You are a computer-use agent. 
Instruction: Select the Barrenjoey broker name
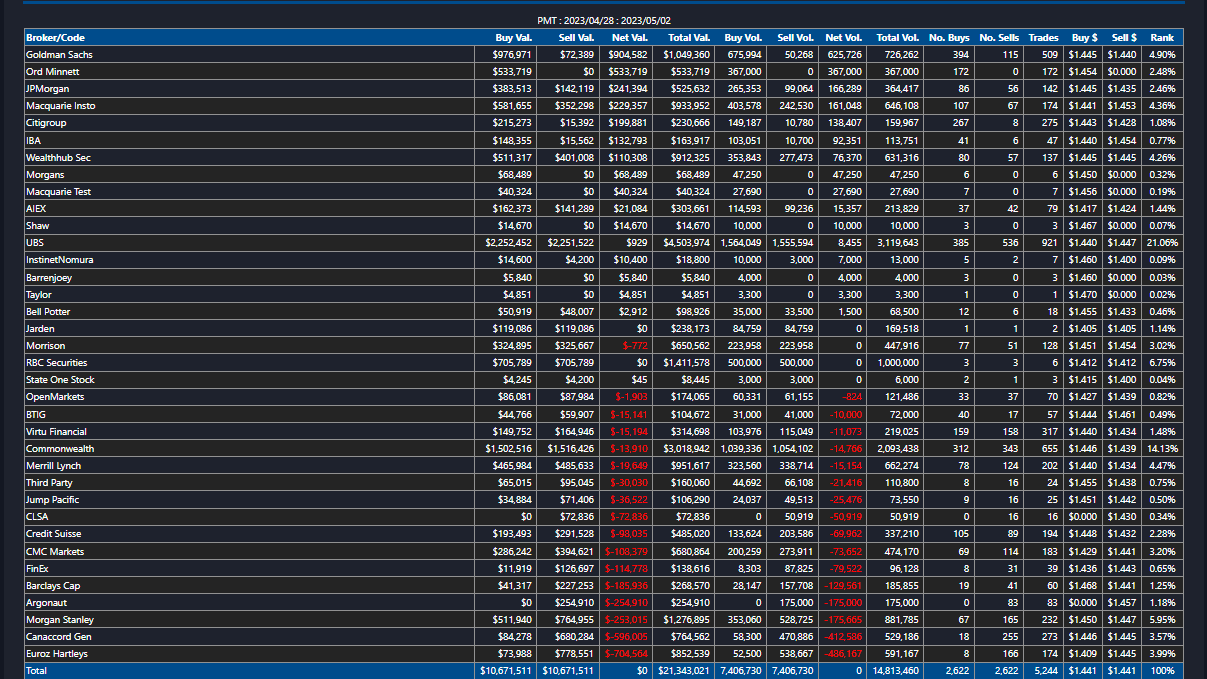pos(49,277)
